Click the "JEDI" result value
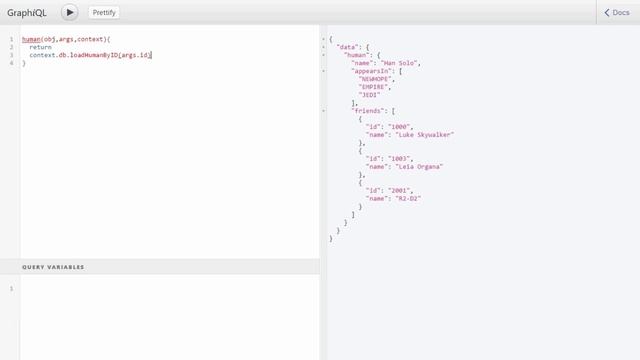This screenshot has height=360, width=640. pyautogui.click(x=369, y=95)
